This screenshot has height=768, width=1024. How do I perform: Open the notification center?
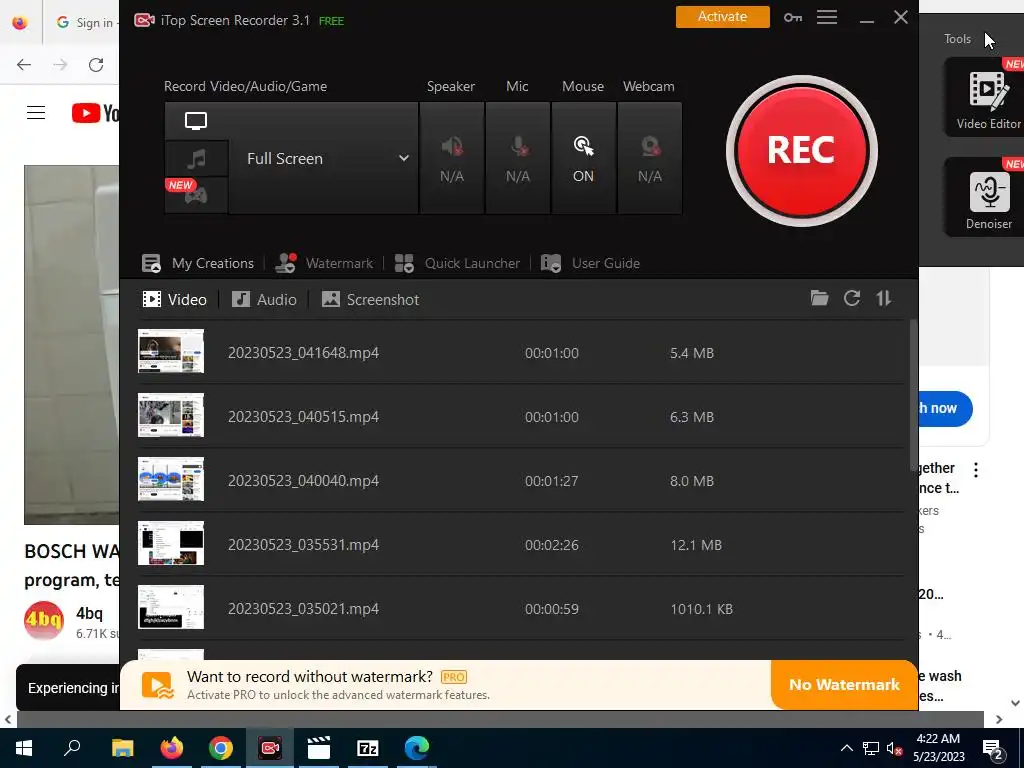click(993, 749)
